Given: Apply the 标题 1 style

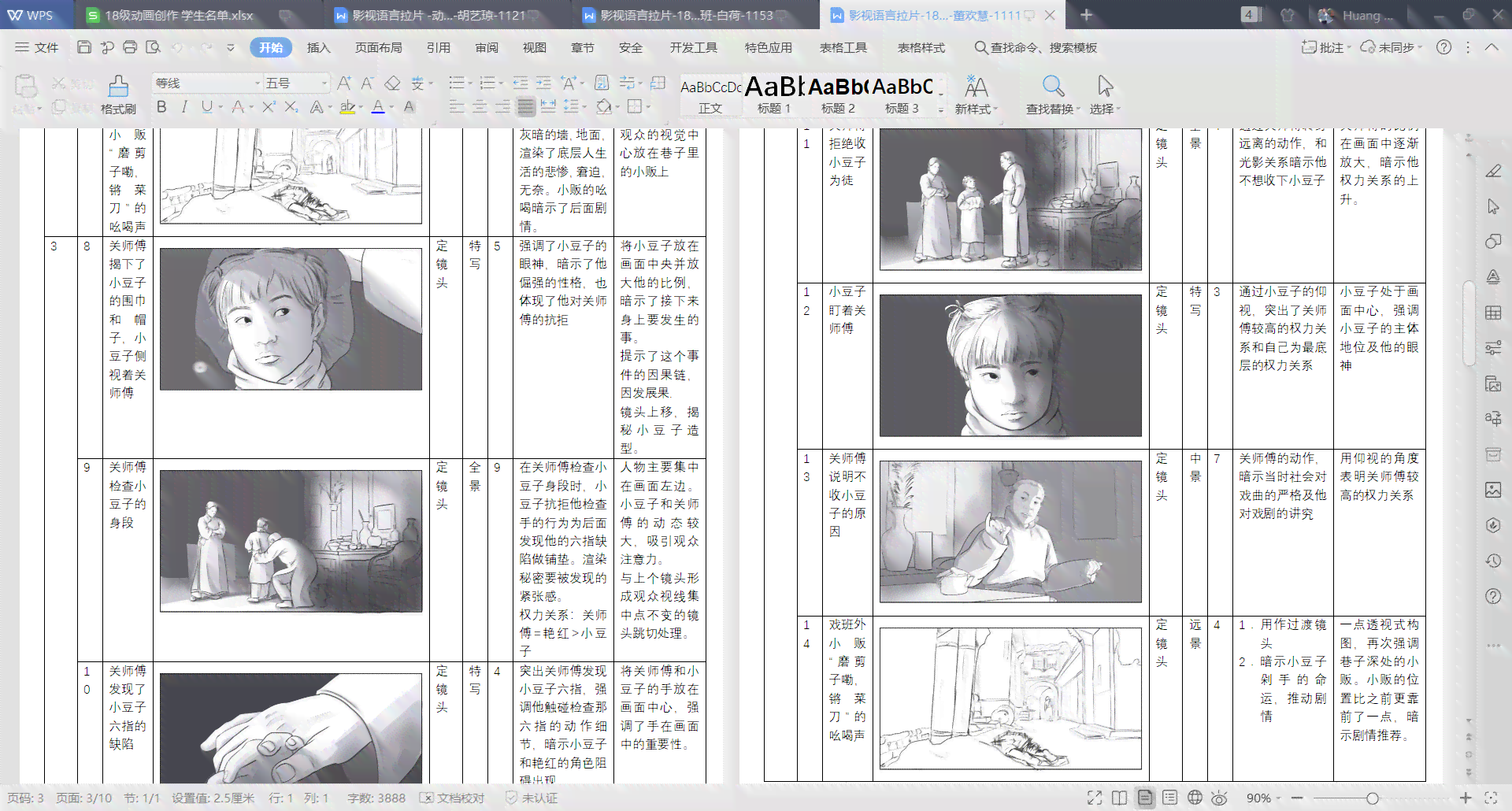Looking at the screenshot, I should 774,95.
